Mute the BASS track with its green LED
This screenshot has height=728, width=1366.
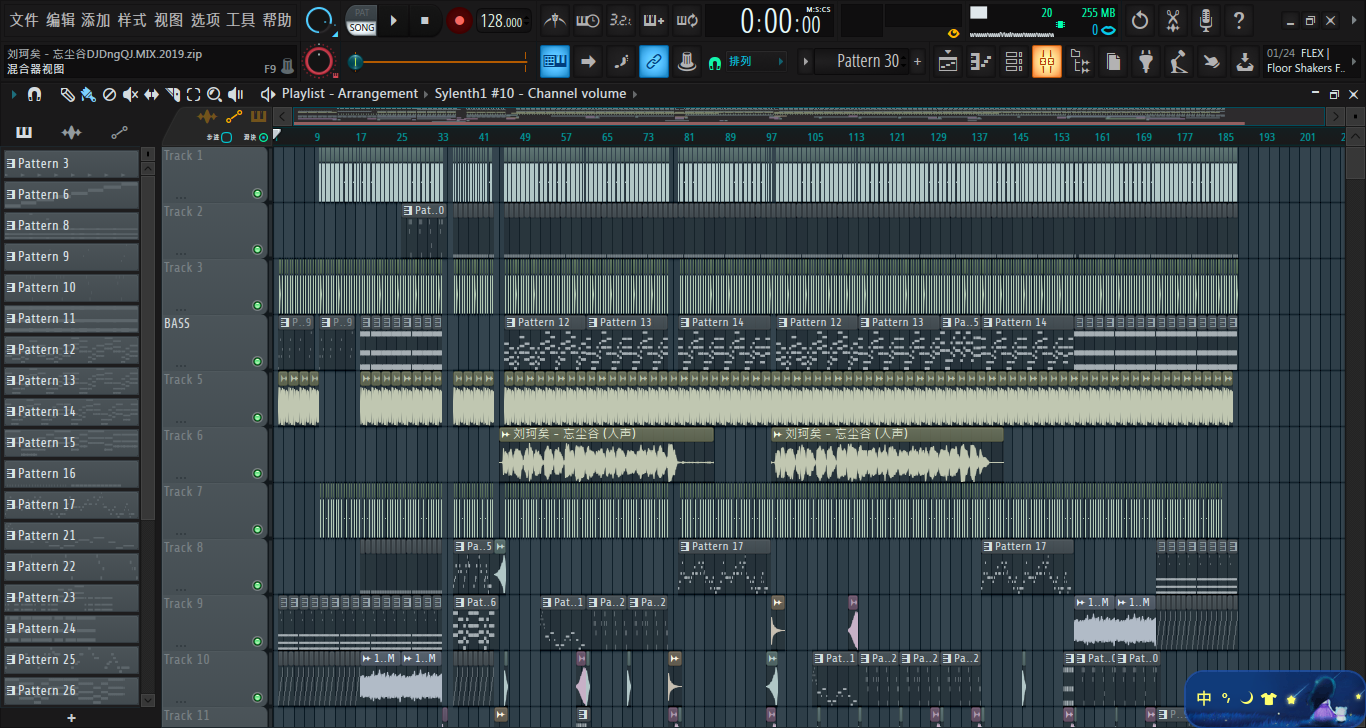[x=257, y=361]
